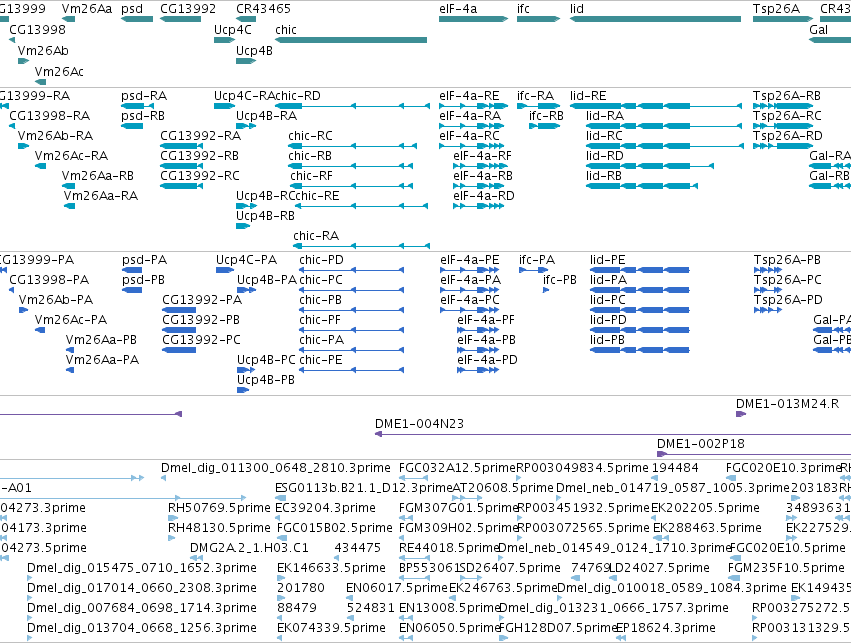Click BAC clone DME1-002P18

[x=701, y=444]
